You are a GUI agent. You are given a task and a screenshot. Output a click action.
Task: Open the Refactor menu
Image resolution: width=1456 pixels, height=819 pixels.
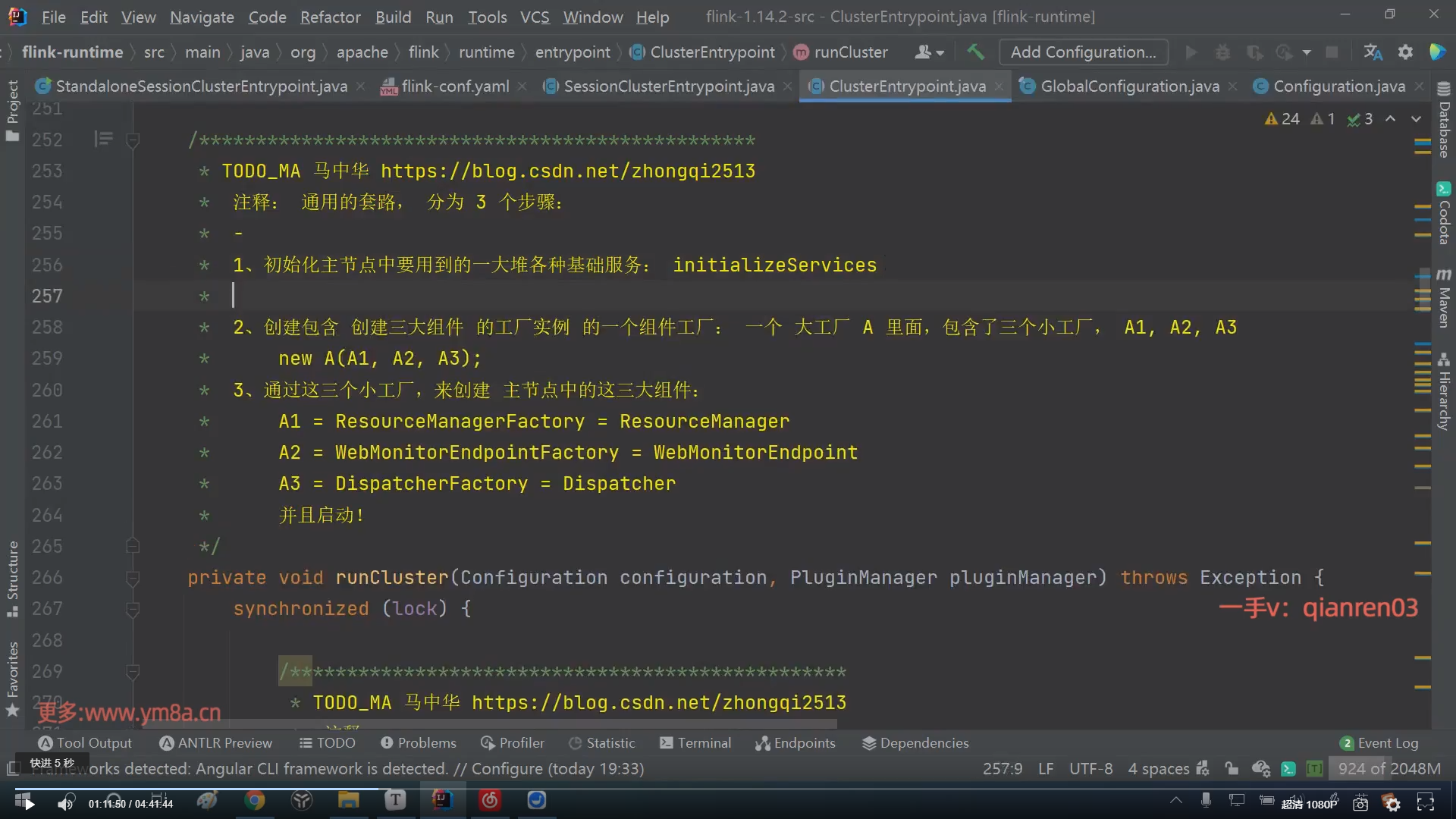(330, 17)
